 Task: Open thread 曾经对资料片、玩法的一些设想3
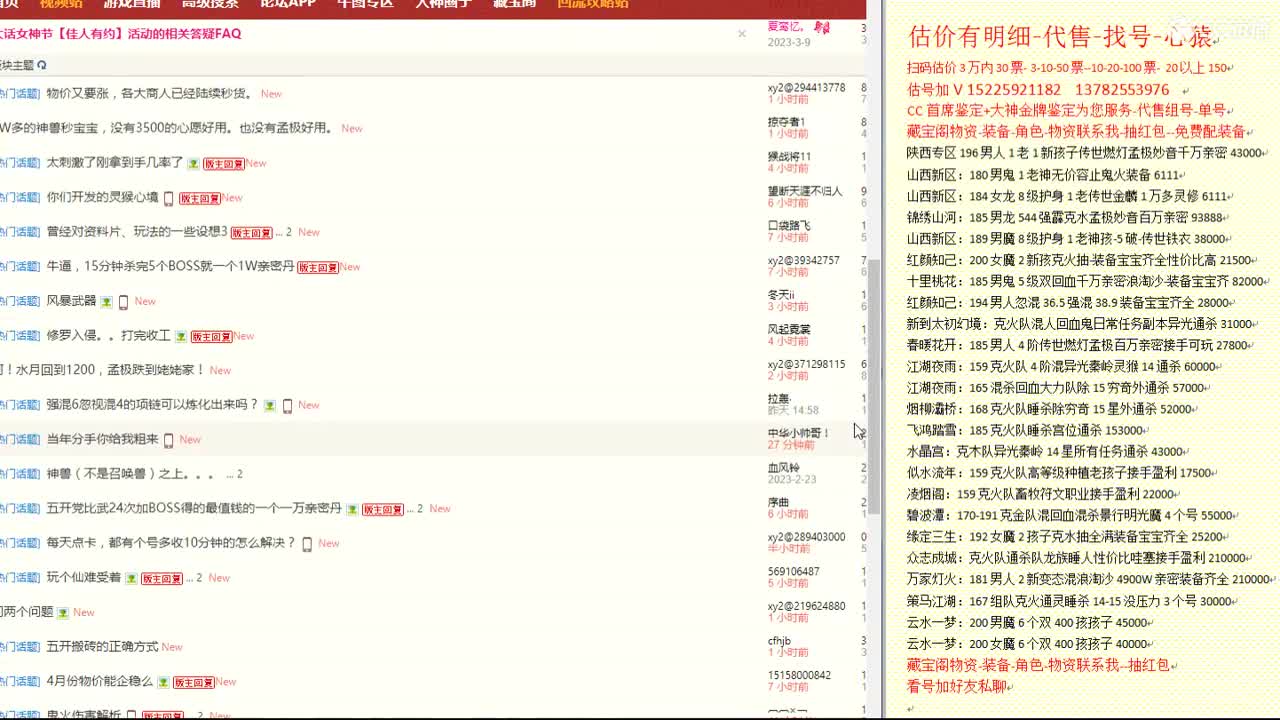point(137,232)
